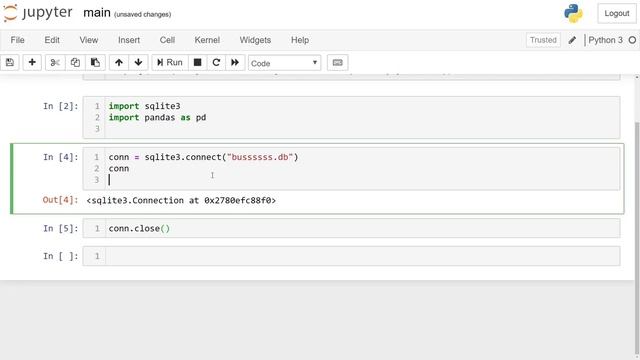The height and width of the screenshot is (360, 640).
Task: Click the Jupyter logo
Action: click(x=38, y=13)
